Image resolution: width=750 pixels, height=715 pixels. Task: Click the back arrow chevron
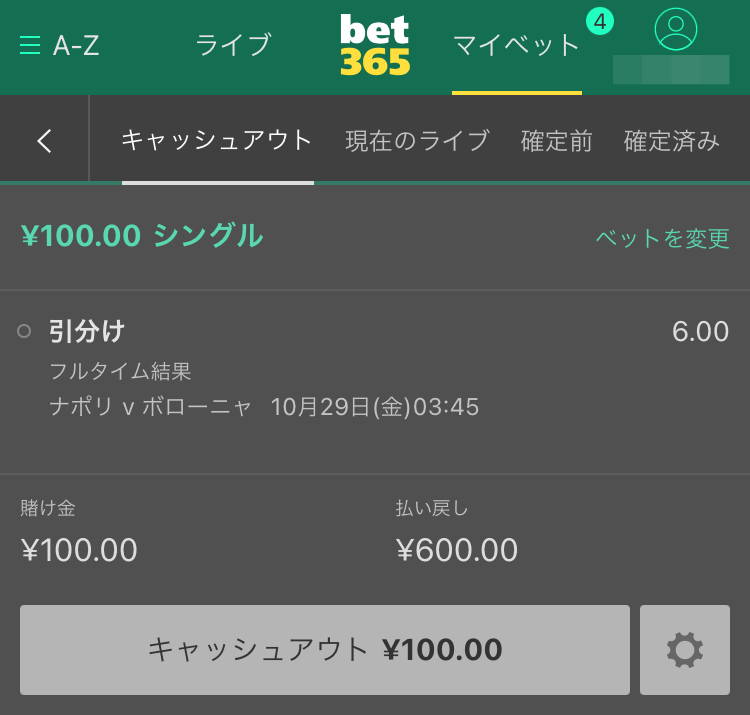pyautogui.click(x=44, y=141)
